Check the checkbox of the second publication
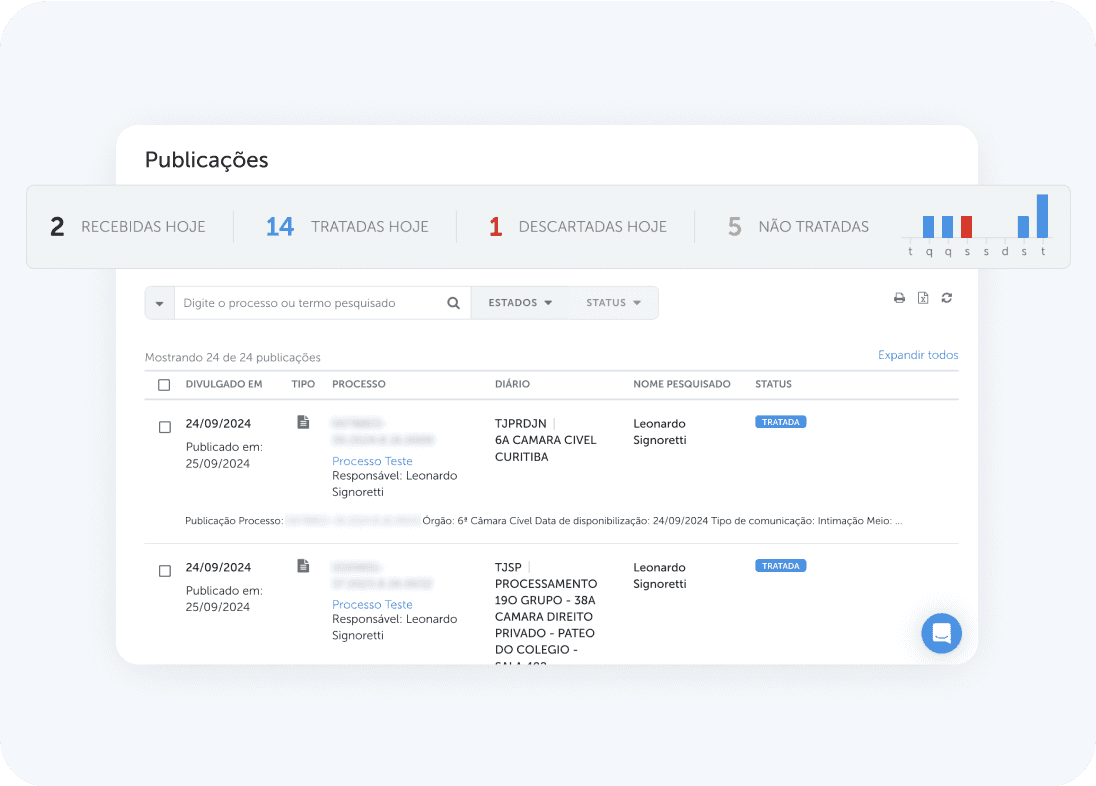 point(165,570)
